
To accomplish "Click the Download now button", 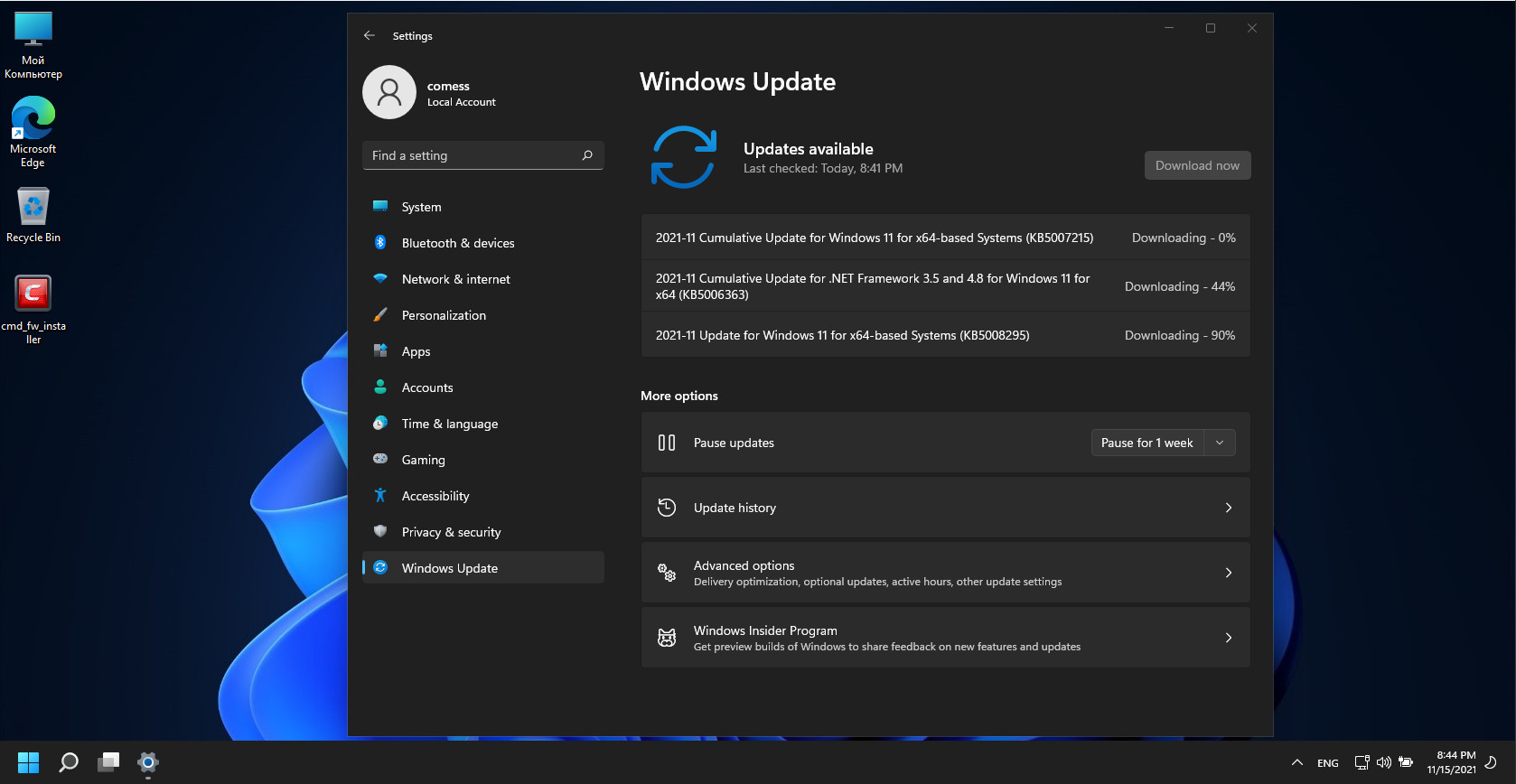I will [x=1197, y=165].
